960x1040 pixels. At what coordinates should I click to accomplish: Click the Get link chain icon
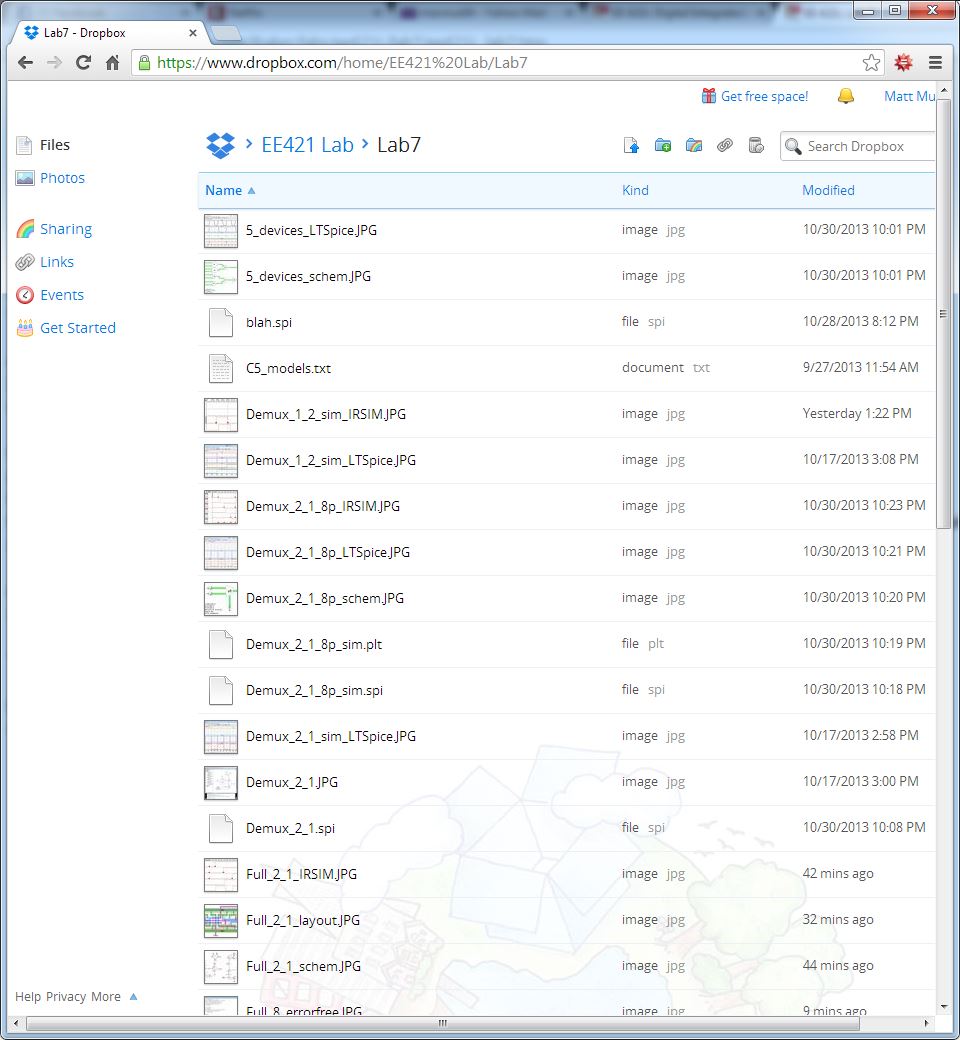pos(725,145)
